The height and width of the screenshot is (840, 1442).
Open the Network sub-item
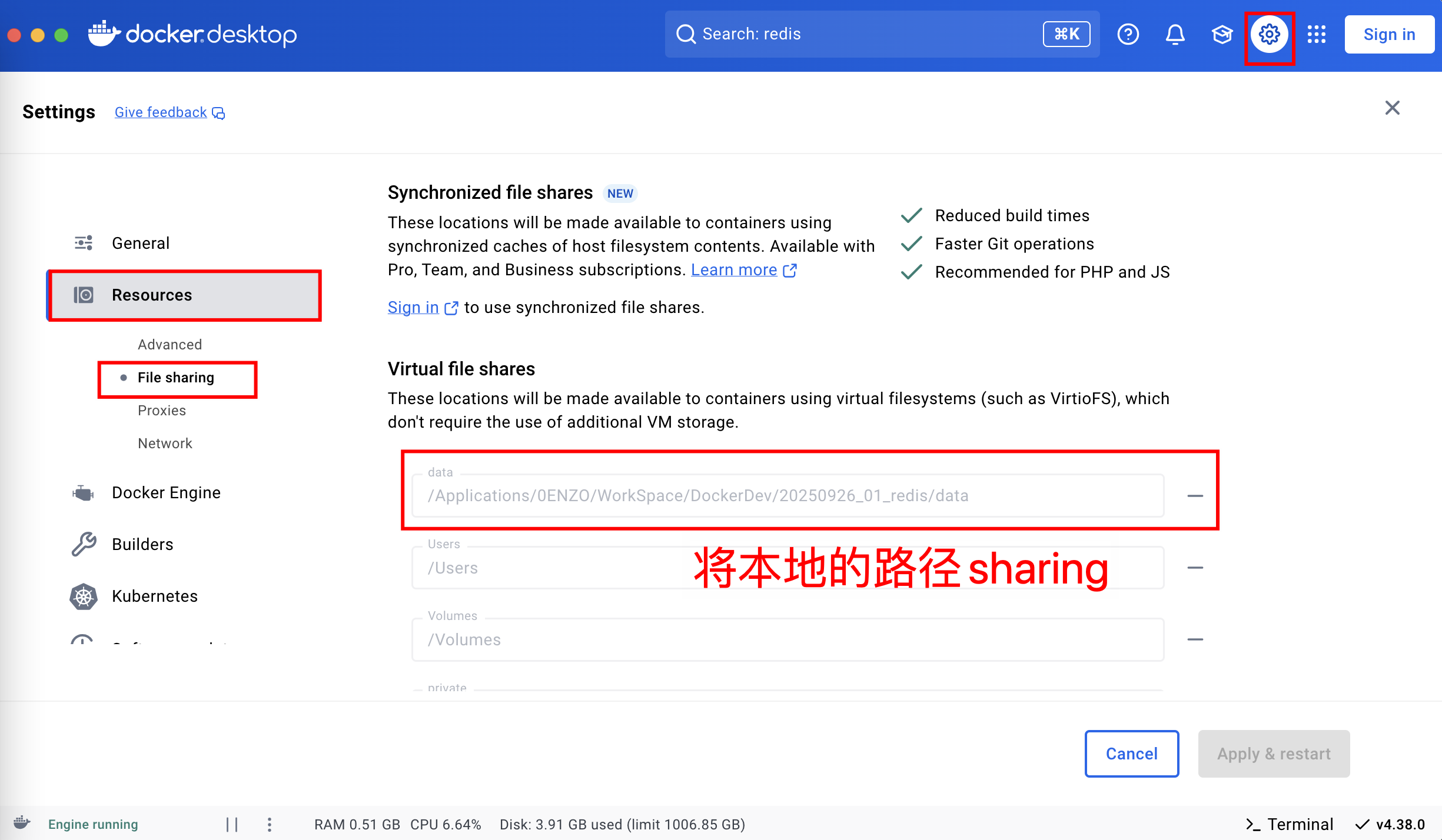coord(165,443)
